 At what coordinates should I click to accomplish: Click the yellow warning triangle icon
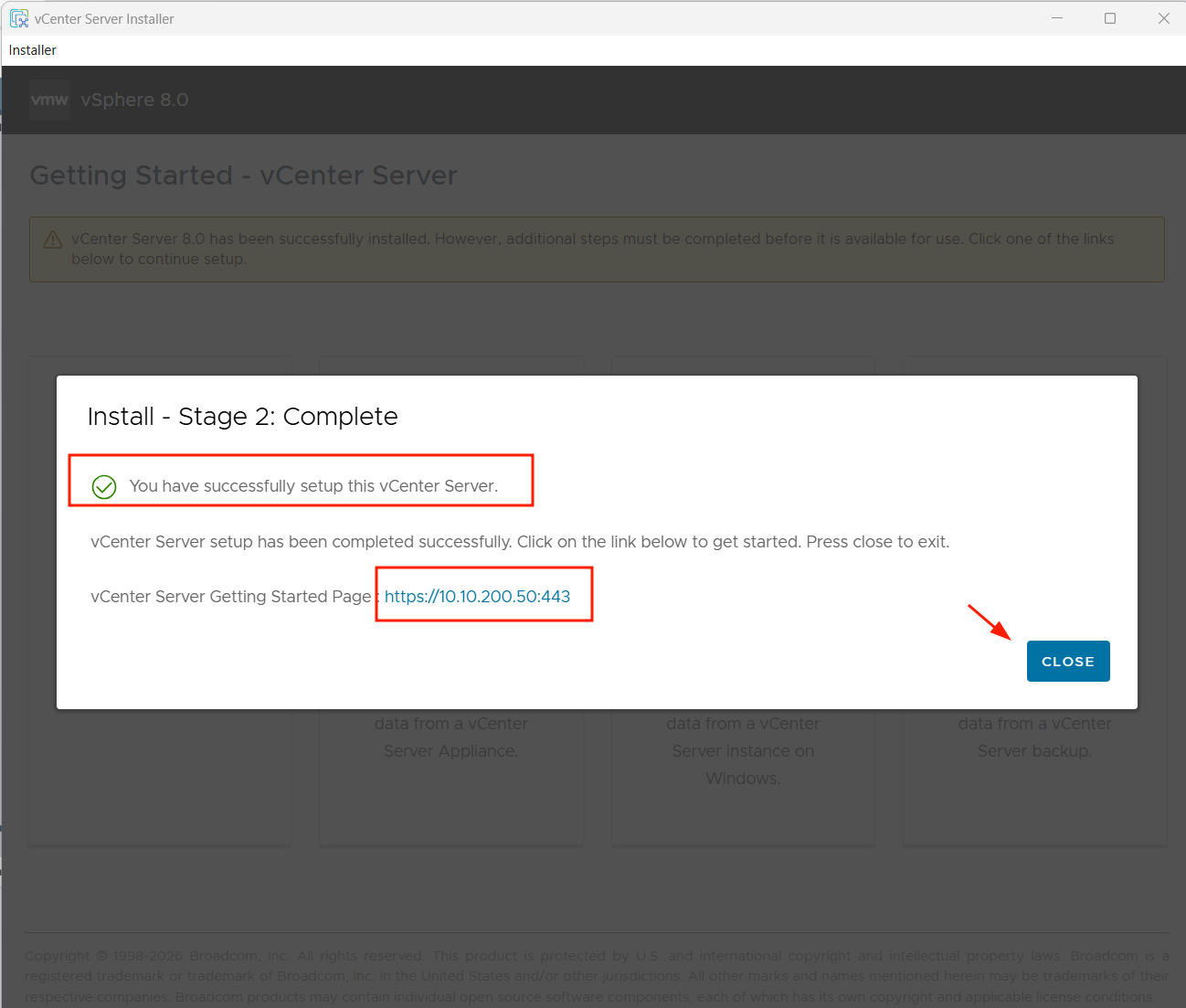click(x=53, y=239)
